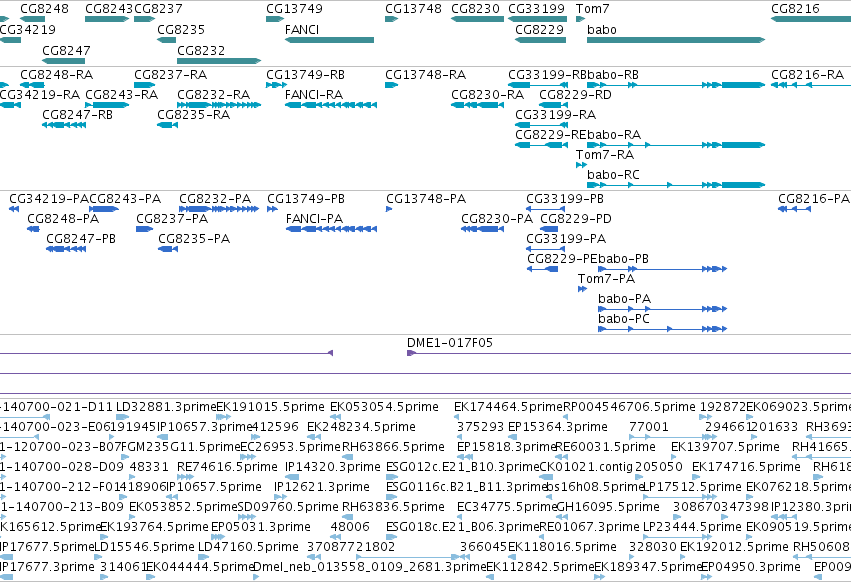
Task: Click the Tom7-PA protein arrow
Action: 582,289
